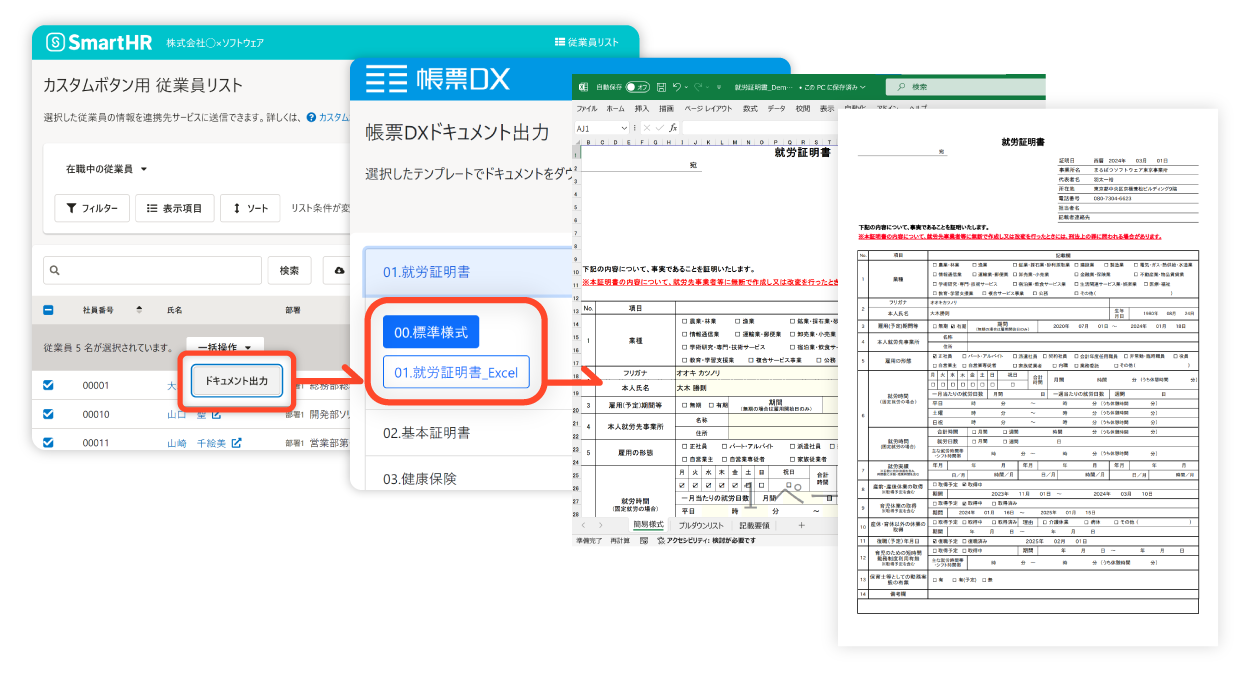This screenshot has height=675, width=1240.
Task: Click the ドキュメント出力 button
Action: (237, 380)
